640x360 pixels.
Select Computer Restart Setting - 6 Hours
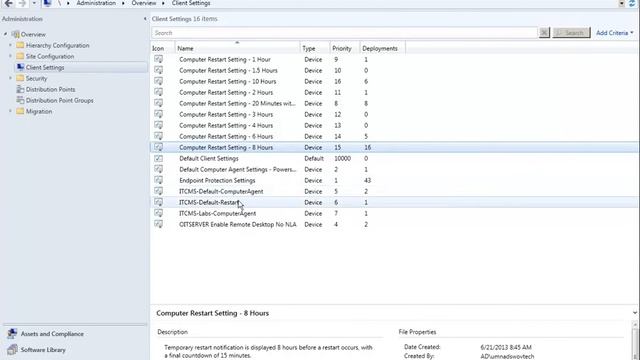click(x=226, y=137)
